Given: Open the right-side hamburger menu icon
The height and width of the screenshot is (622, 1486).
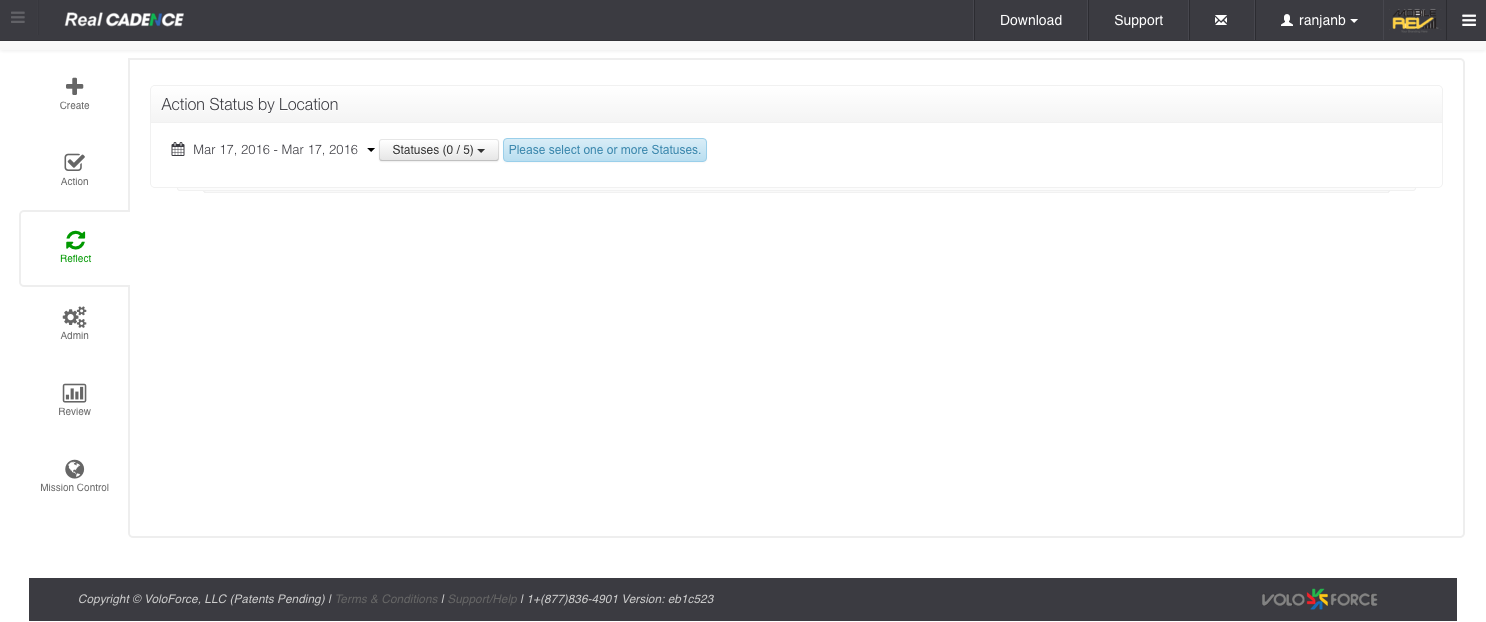Looking at the screenshot, I should [x=1468, y=20].
